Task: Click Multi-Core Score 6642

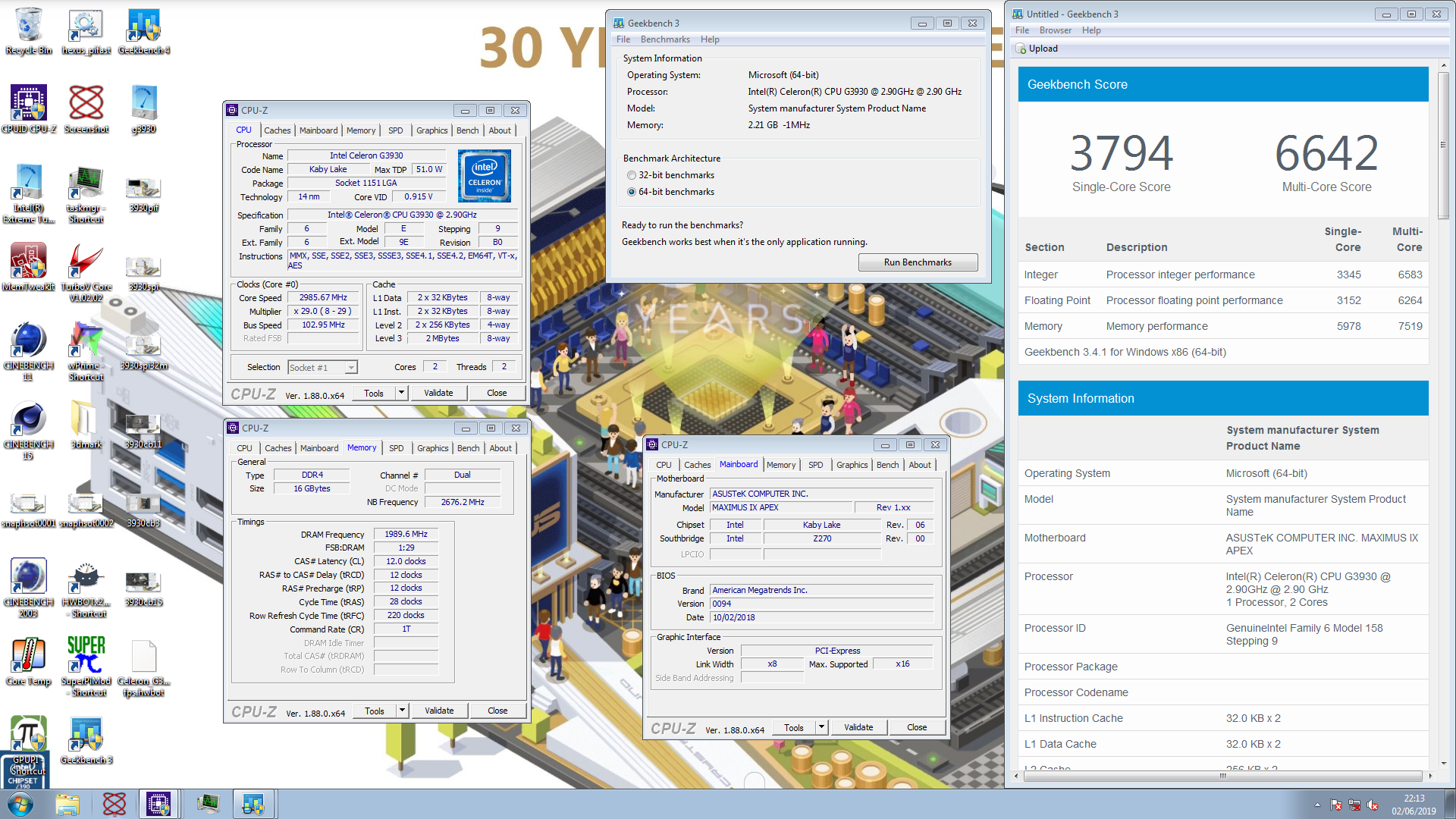Action: pyautogui.click(x=1326, y=153)
